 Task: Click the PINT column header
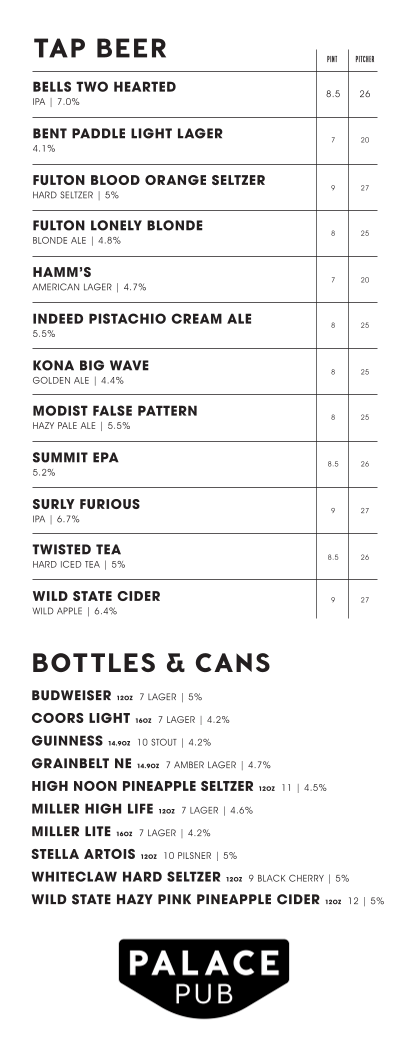tap(332, 59)
